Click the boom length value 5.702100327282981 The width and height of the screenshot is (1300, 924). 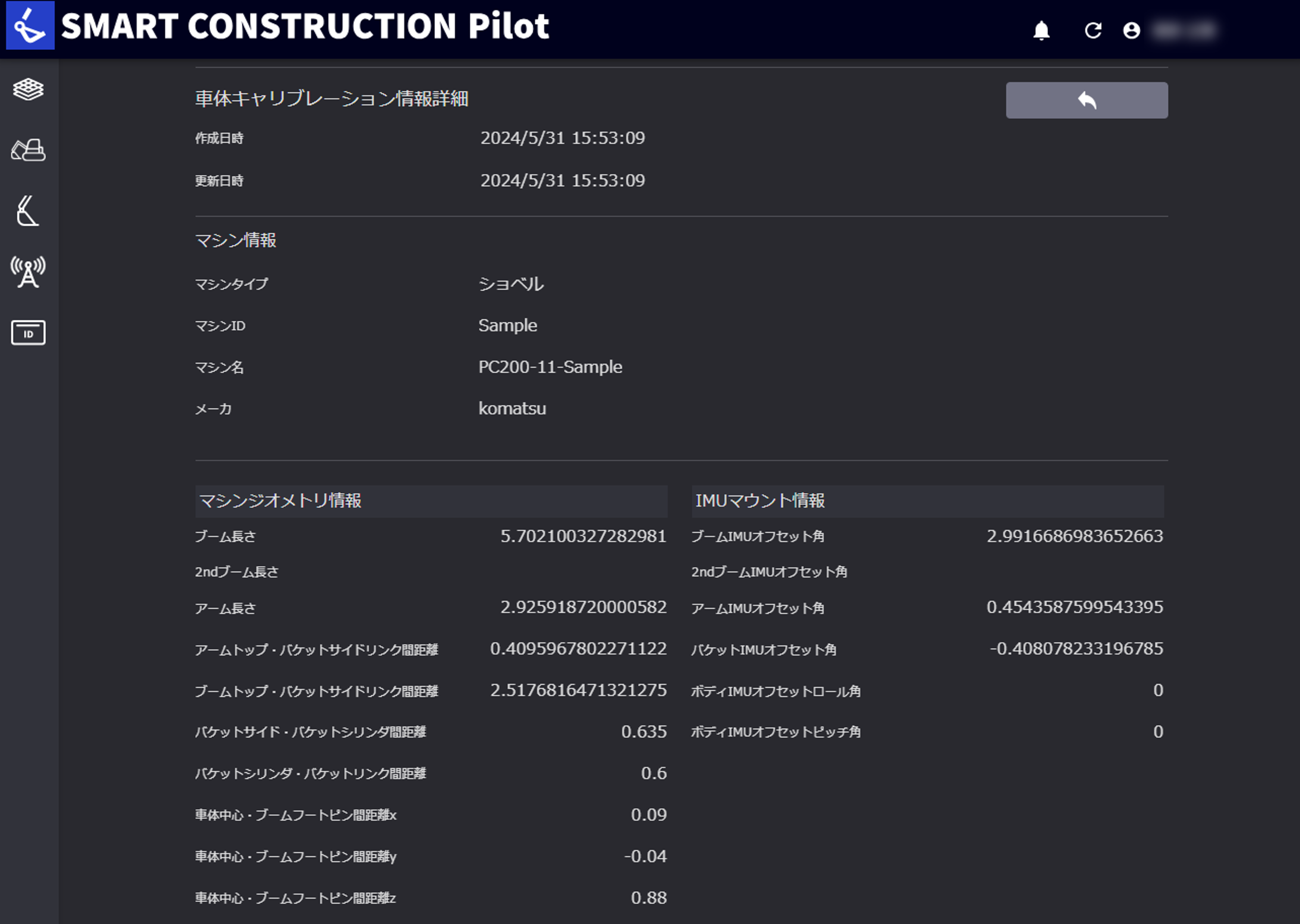pos(582,536)
